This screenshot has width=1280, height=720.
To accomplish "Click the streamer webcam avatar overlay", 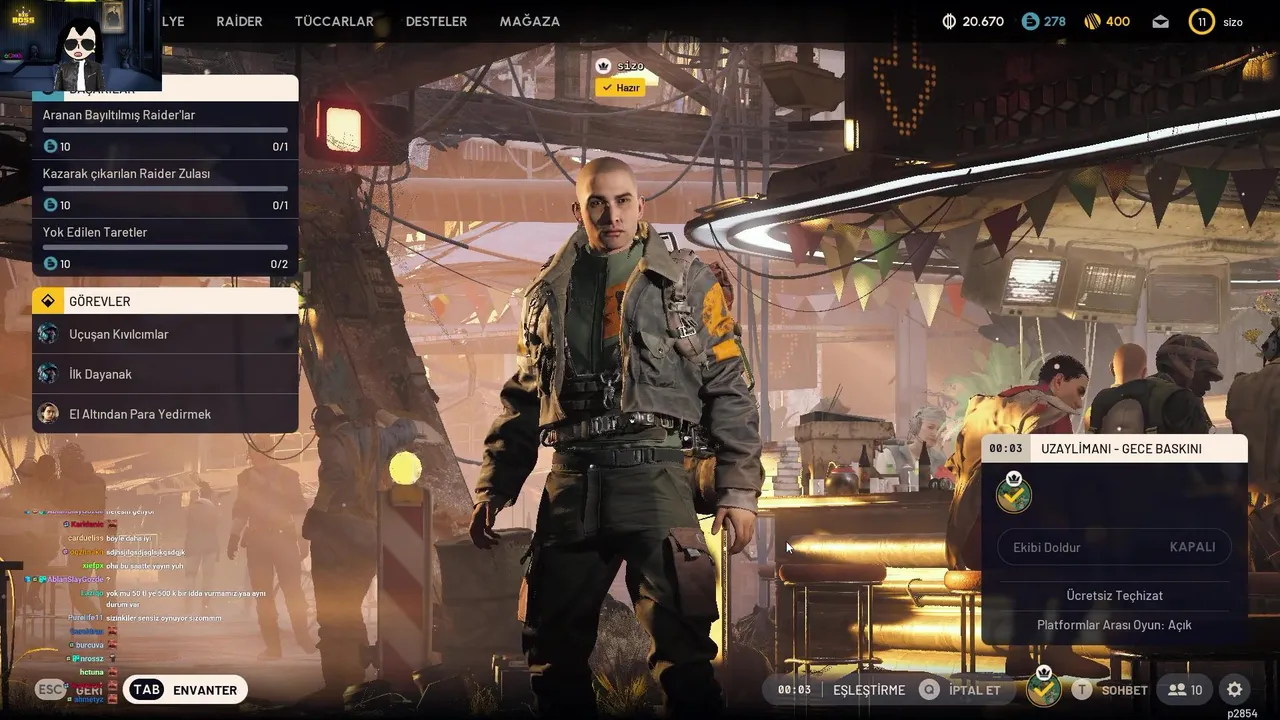I will [x=80, y=46].
